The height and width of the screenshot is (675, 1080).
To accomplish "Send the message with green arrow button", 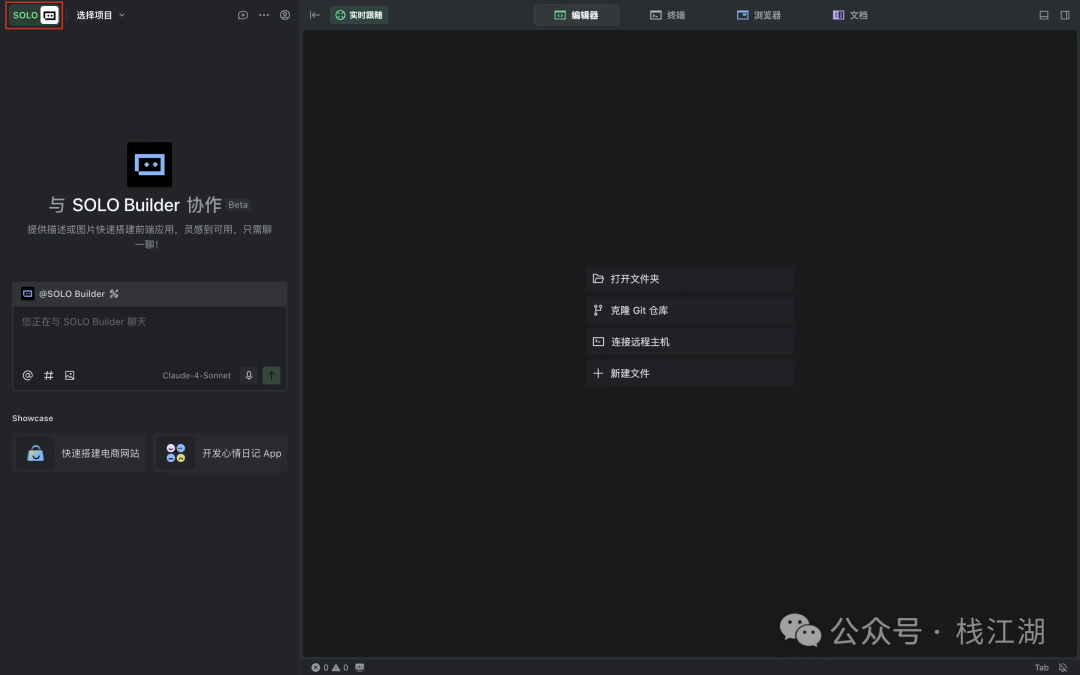I will [271, 375].
